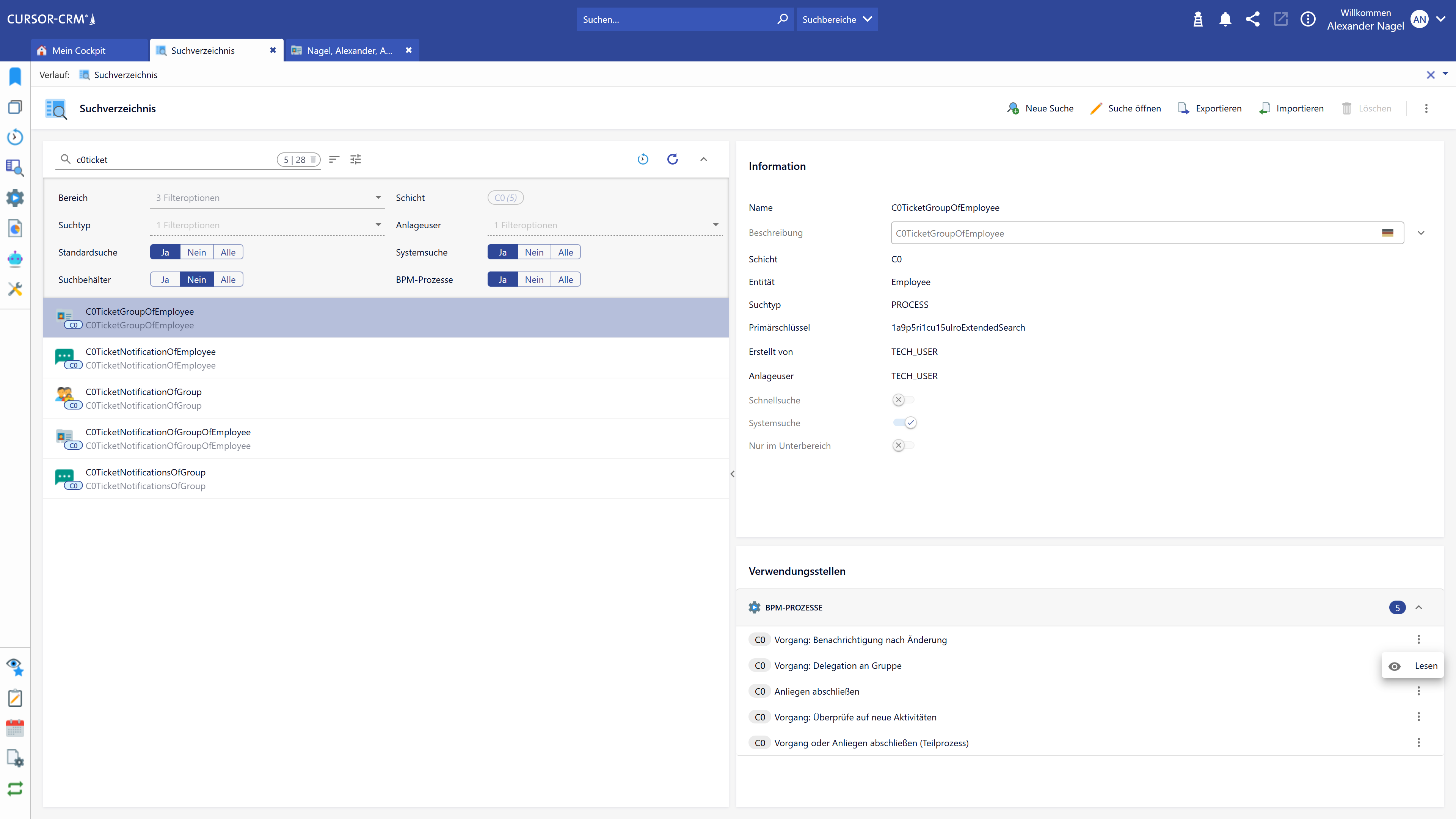Set Systemsuche filter to Alle
This screenshot has width=1456, height=819.
[565, 252]
